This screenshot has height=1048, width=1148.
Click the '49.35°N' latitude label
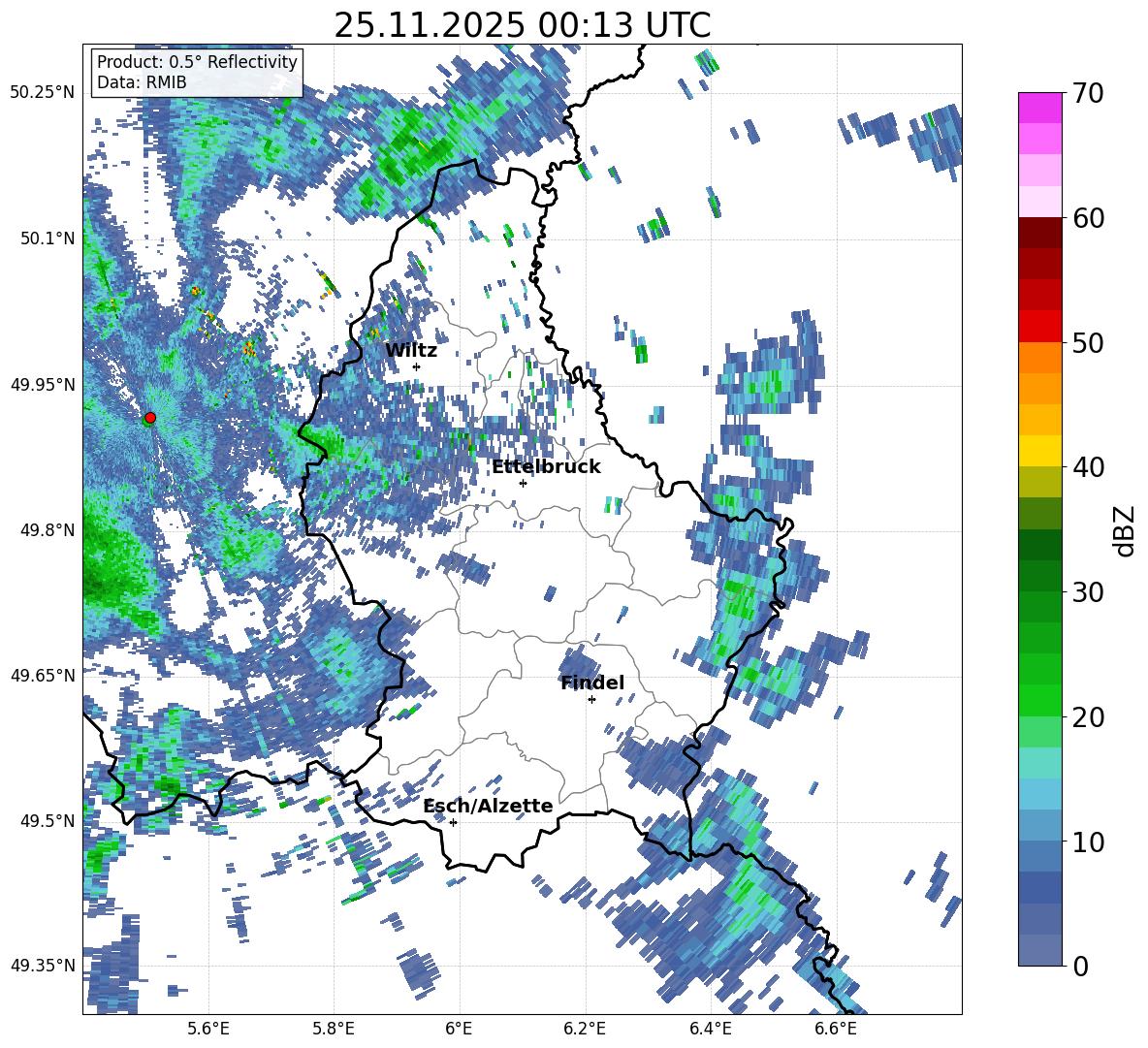[43, 966]
